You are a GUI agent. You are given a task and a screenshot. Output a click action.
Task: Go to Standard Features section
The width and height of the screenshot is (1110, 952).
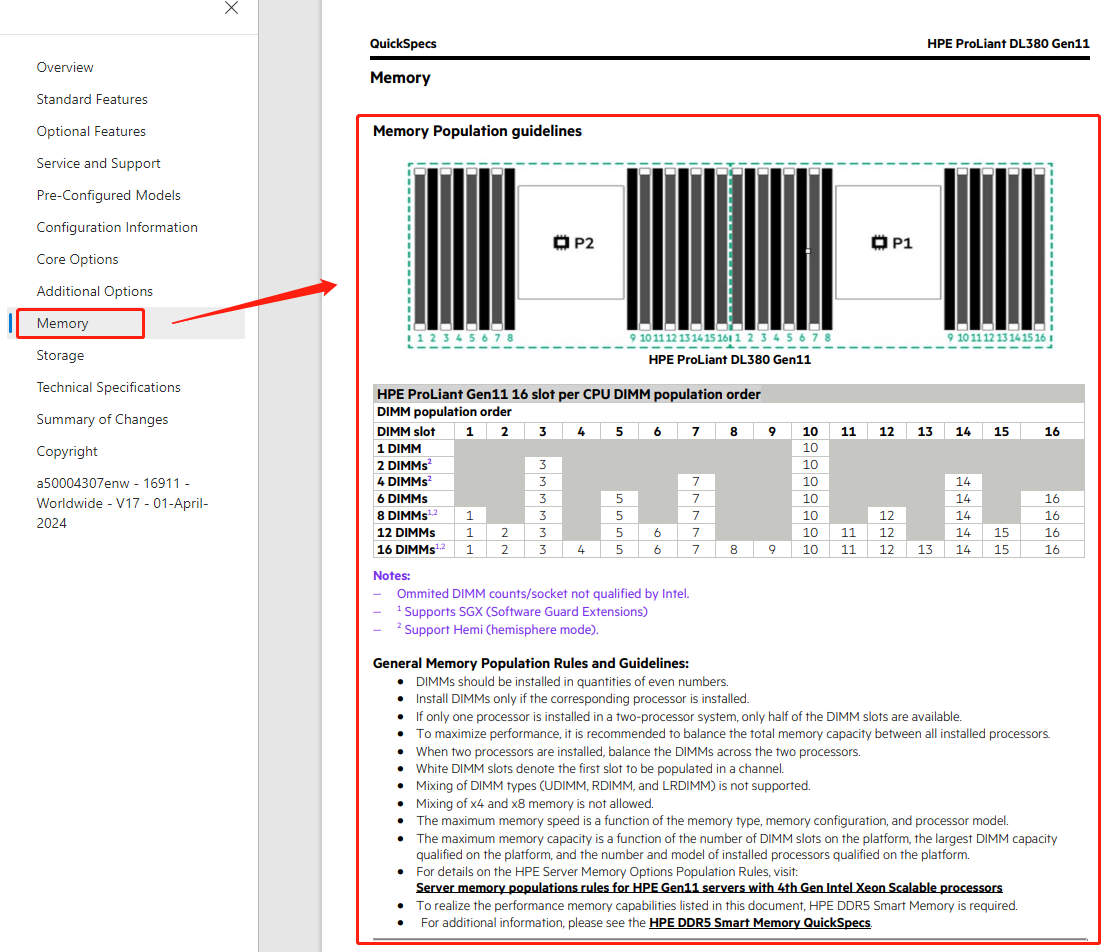pyautogui.click(x=92, y=99)
